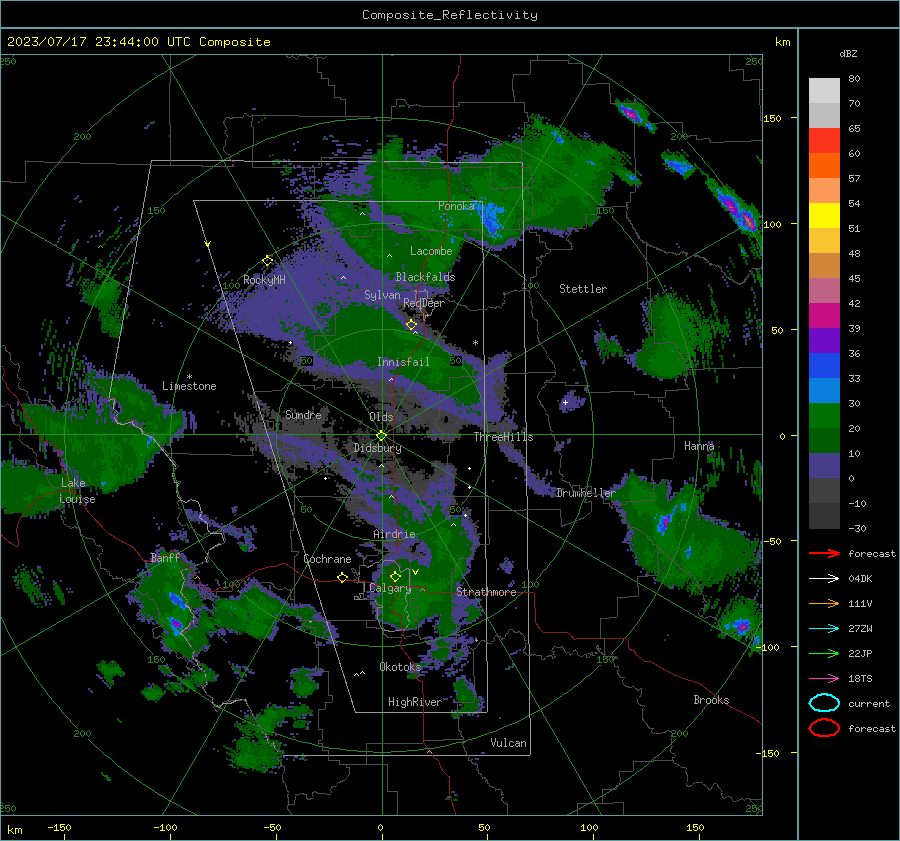Click the Olds city label
This screenshot has width=900, height=841.
[x=381, y=417]
